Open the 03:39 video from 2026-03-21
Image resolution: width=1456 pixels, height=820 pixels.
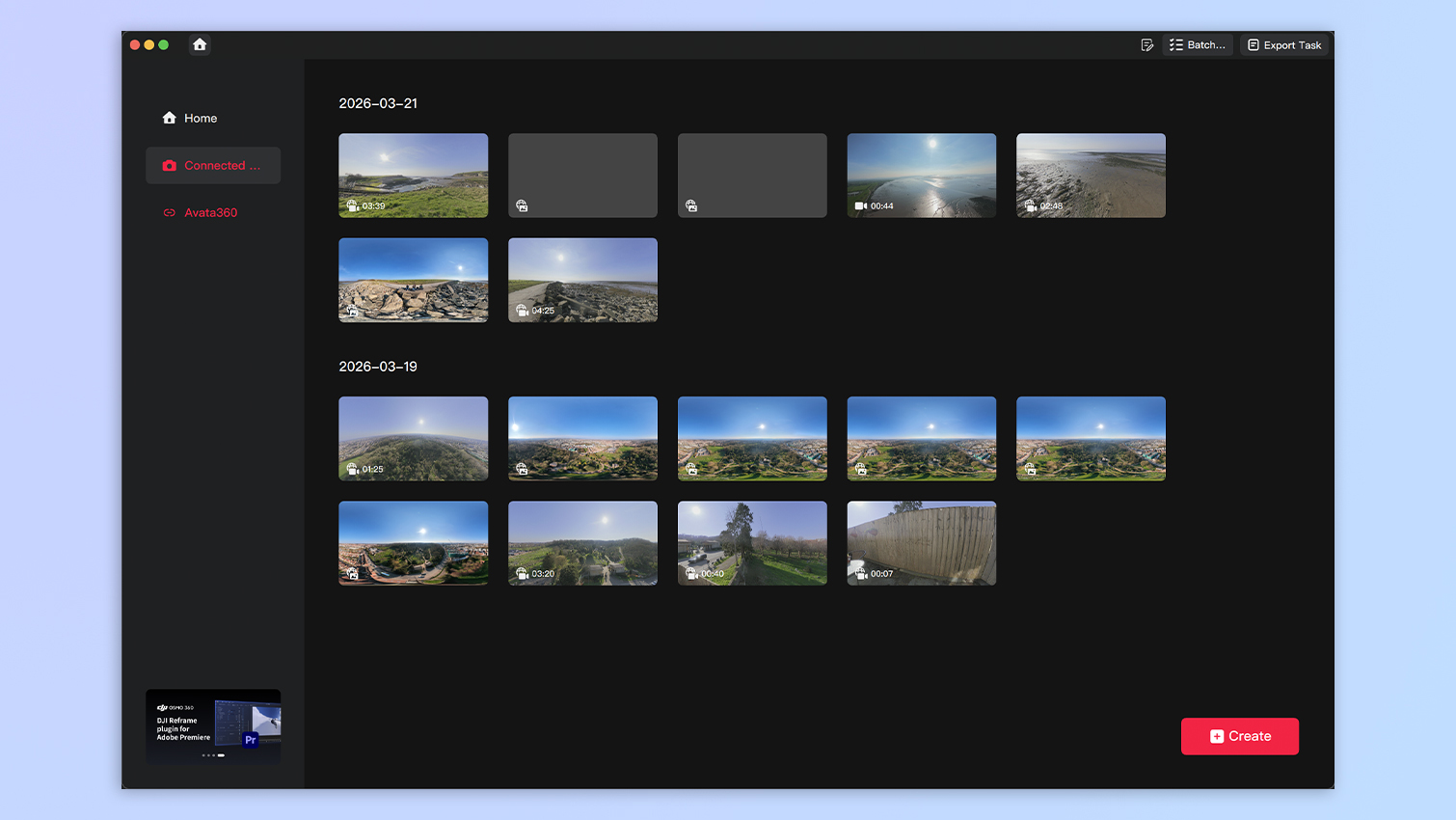413,175
